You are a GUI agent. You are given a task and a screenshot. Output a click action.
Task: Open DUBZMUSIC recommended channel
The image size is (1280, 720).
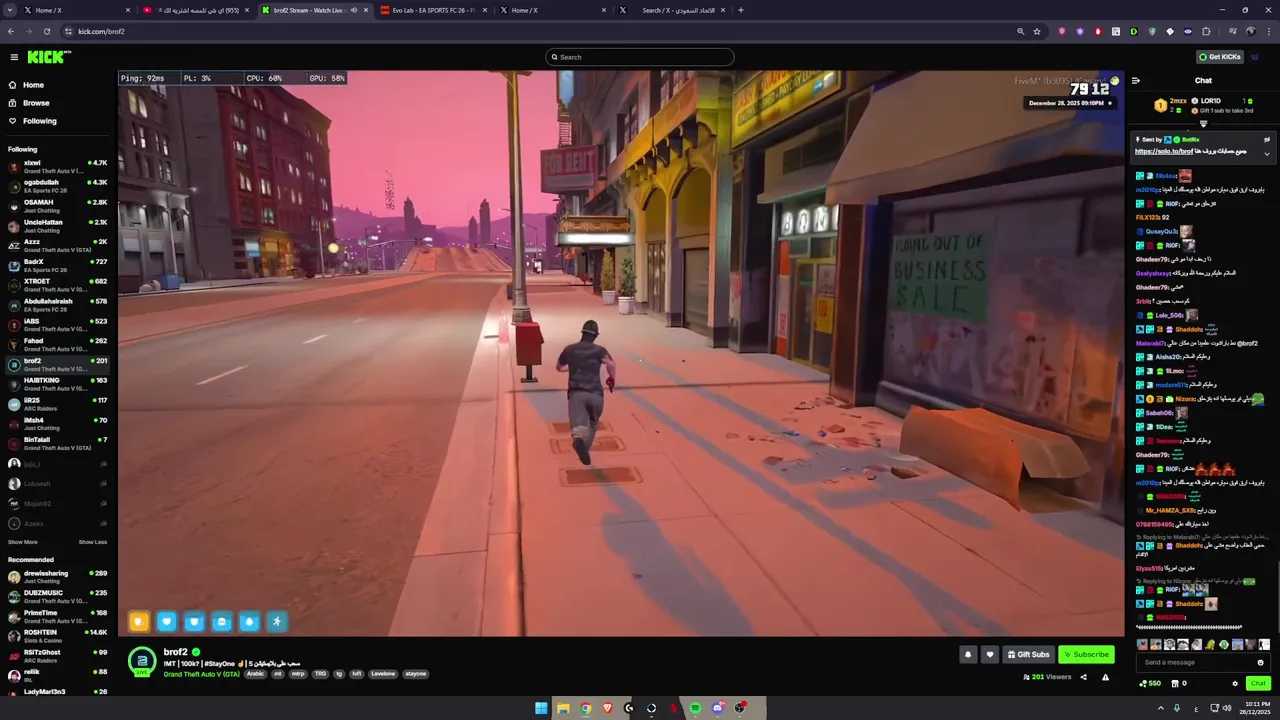58,597
